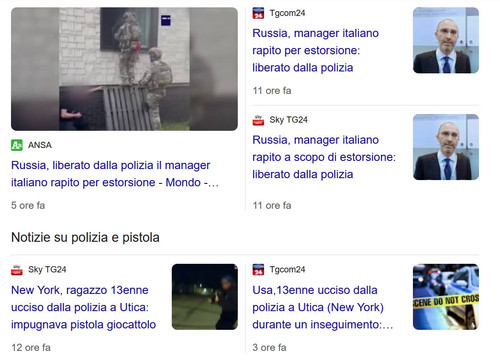Click the Tgcom24 name above 'rapito per estorsione'
500x363 pixels.
pyautogui.click(x=287, y=13)
